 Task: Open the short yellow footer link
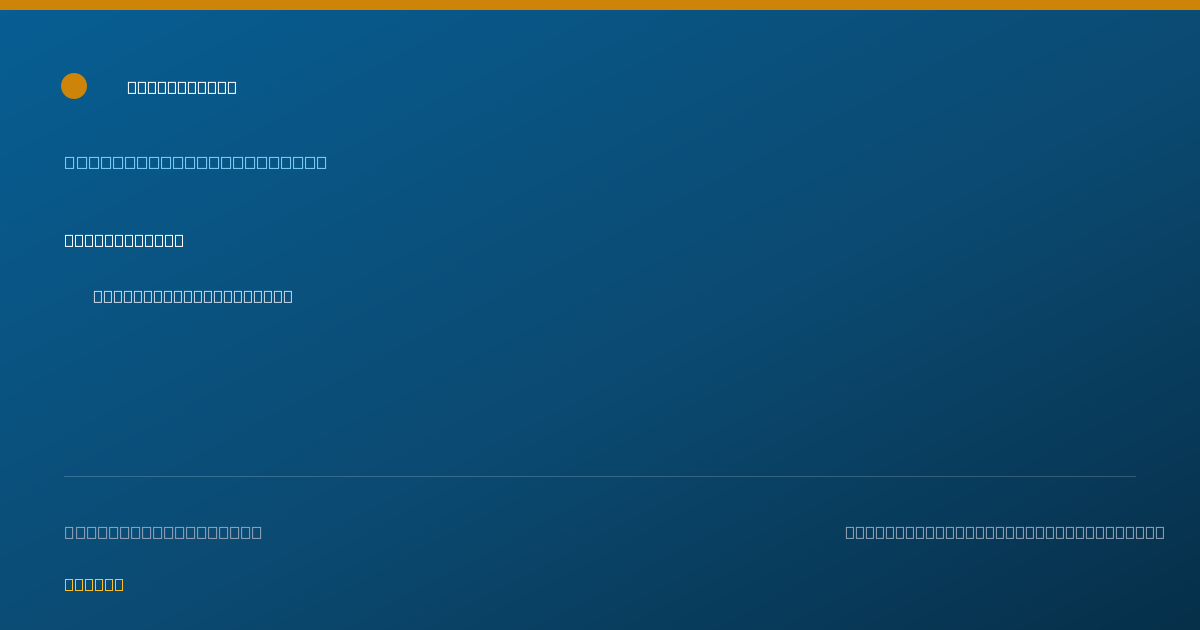pos(94,584)
